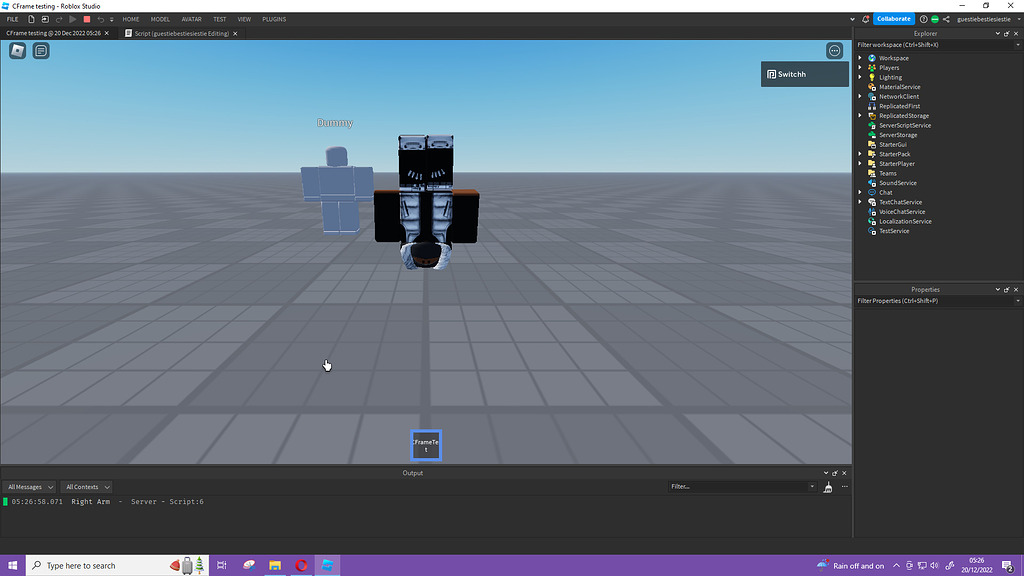Open the FILE menu
Image resolution: width=1024 pixels, height=576 pixels.
tap(12, 18)
